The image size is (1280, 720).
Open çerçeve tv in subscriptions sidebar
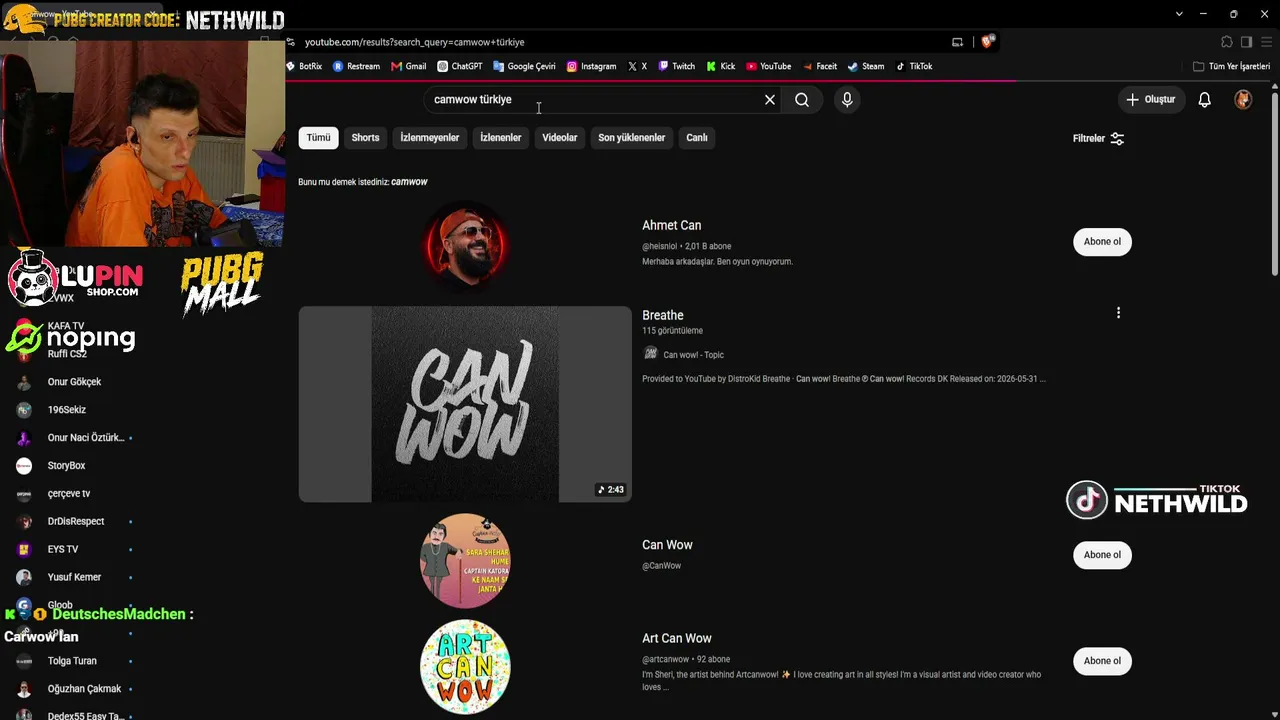coord(69,494)
